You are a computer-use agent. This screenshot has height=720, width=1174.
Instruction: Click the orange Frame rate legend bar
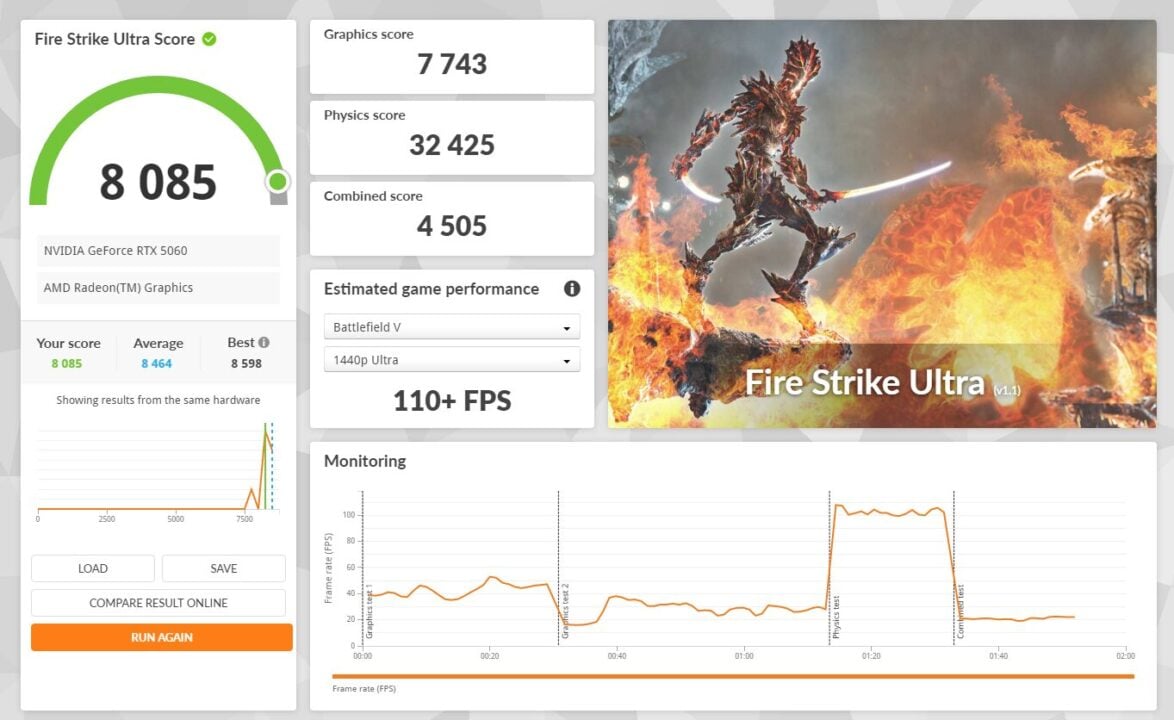[x=733, y=677]
